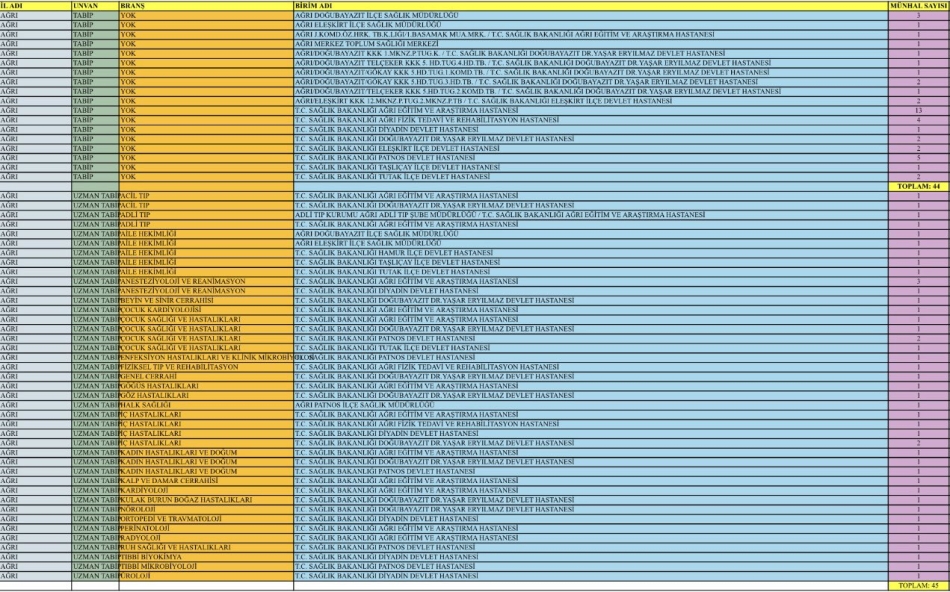Select the KARDİYOLOJİ branch cell
Viewport: 950px width, 592px height.
pyautogui.click(x=206, y=490)
